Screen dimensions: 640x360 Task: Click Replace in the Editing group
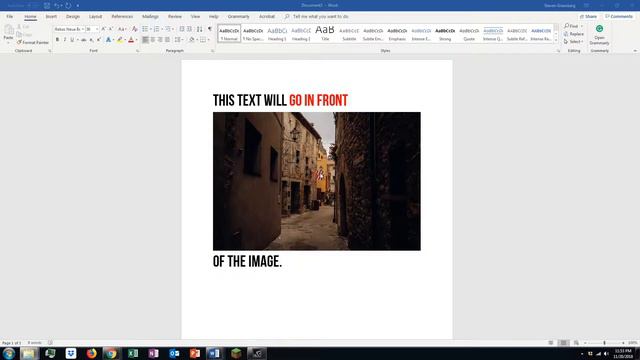[x=573, y=34]
